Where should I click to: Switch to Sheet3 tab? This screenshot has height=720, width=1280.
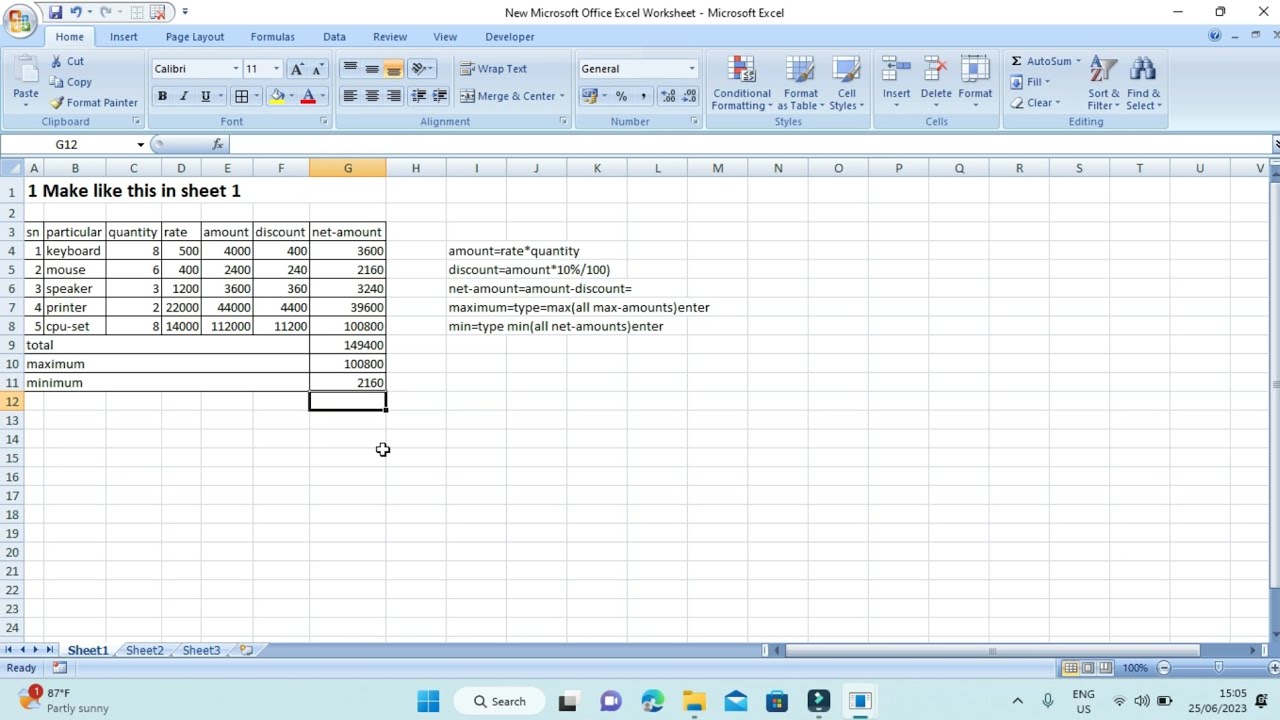pos(201,650)
